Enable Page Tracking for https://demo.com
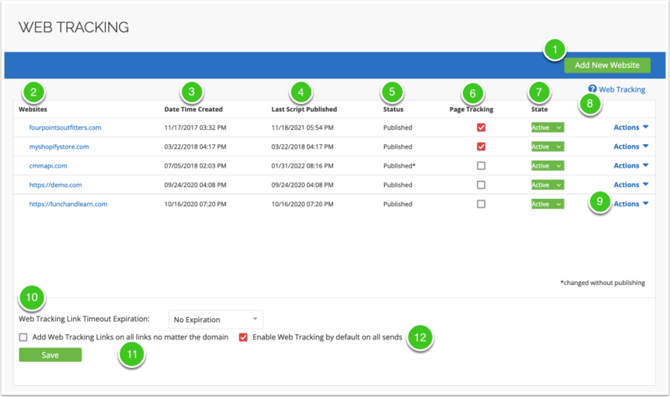The height and width of the screenshot is (397, 670). click(x=481, y=185)
